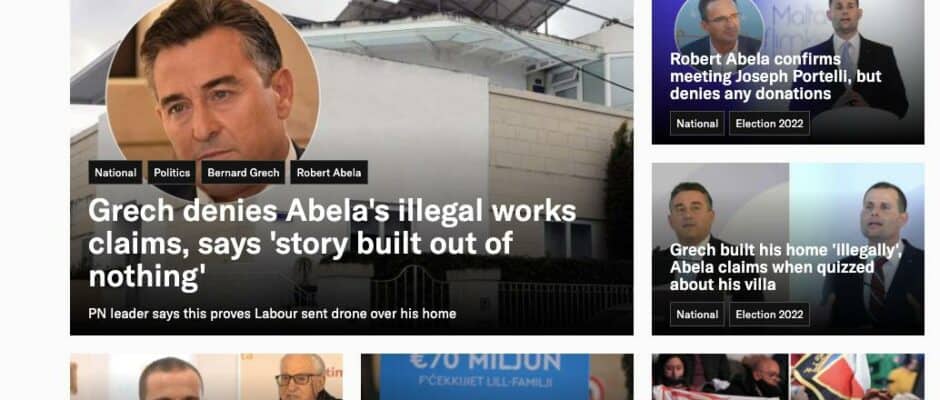Image resolution: width=940 pixels, height=400 pixels.
Task: Open the National tag on main story
Action: (115, 173)
